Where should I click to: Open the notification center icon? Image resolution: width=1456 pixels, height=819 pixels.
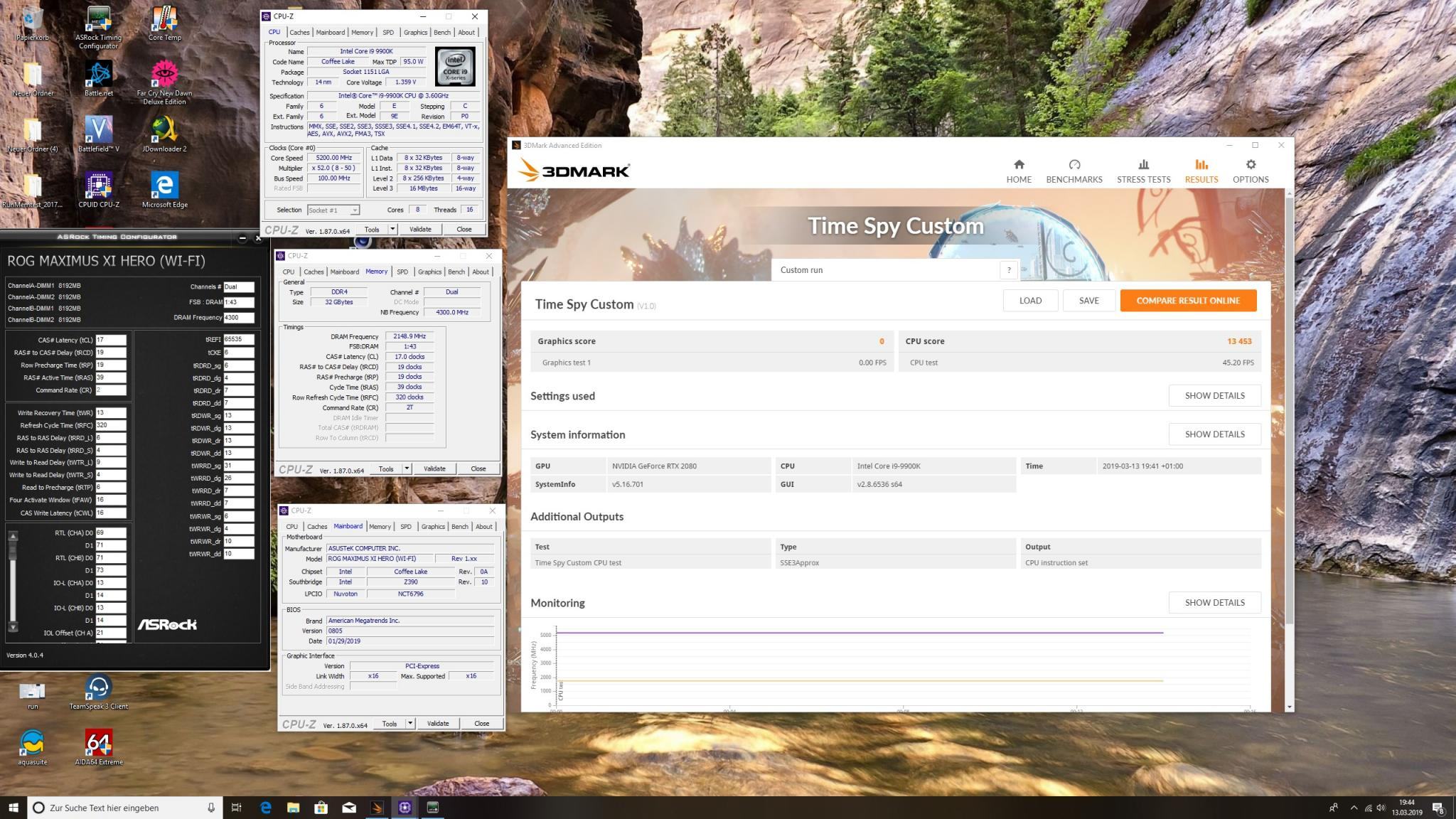pyautogui.click(x=1438, y=808)
